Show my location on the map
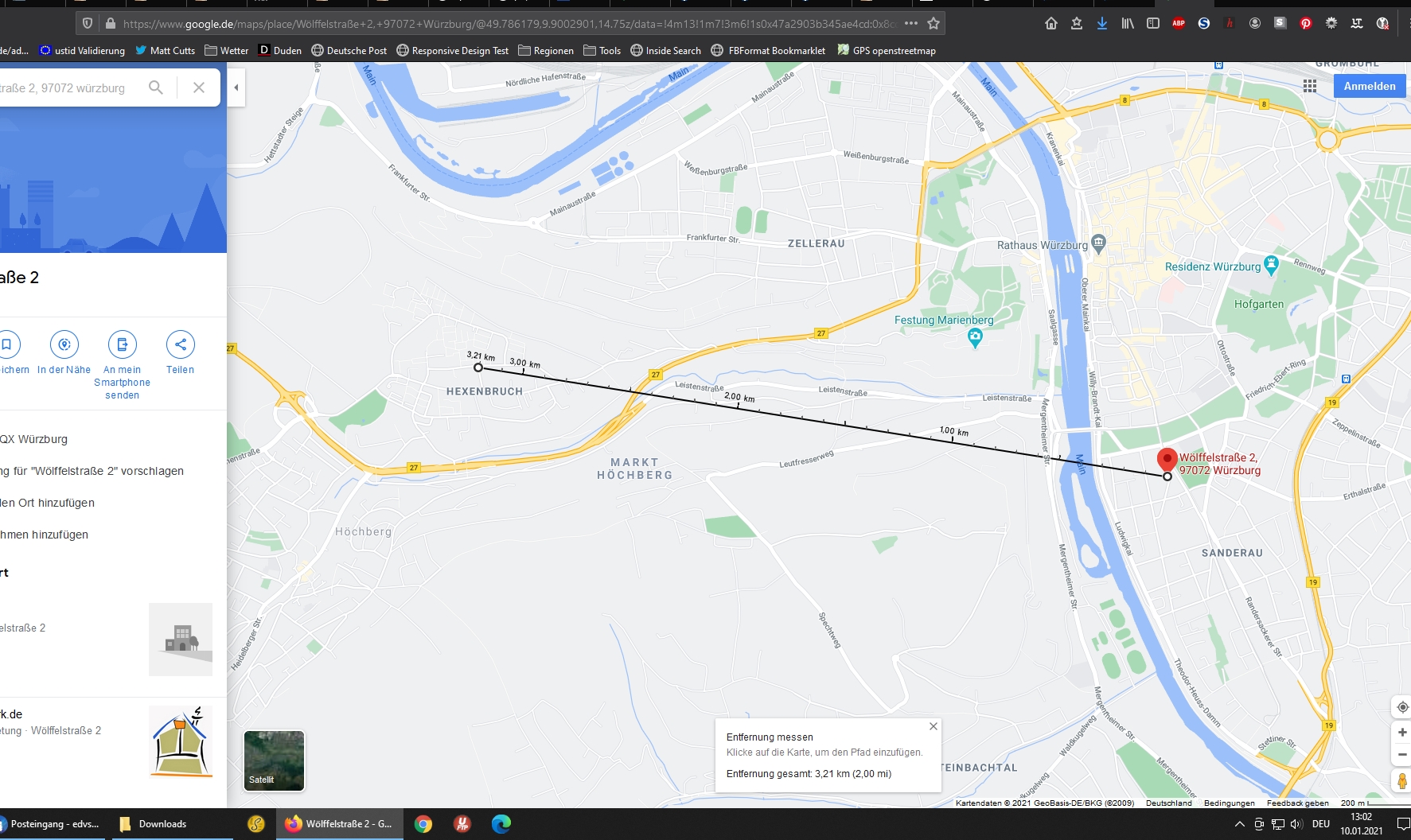Viewport: 1411px width, 840px height. click(x=1402, y=707)
